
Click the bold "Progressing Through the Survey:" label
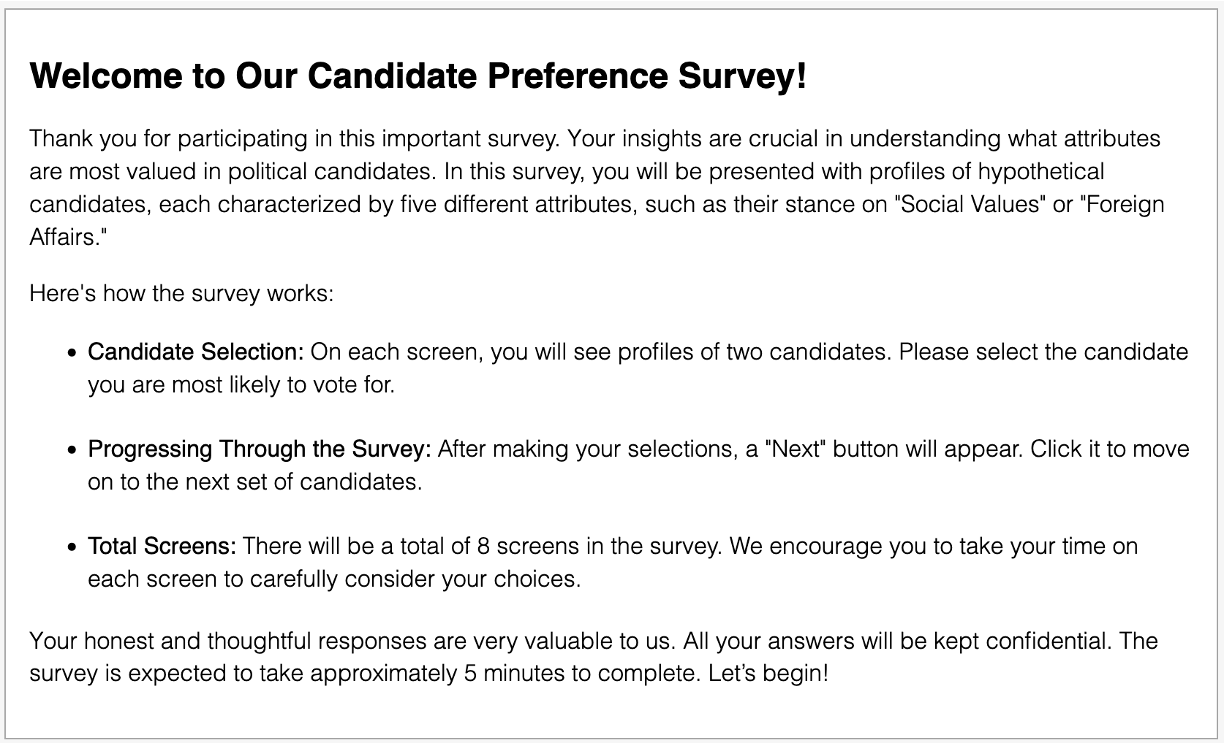click(x=260, y=449)
